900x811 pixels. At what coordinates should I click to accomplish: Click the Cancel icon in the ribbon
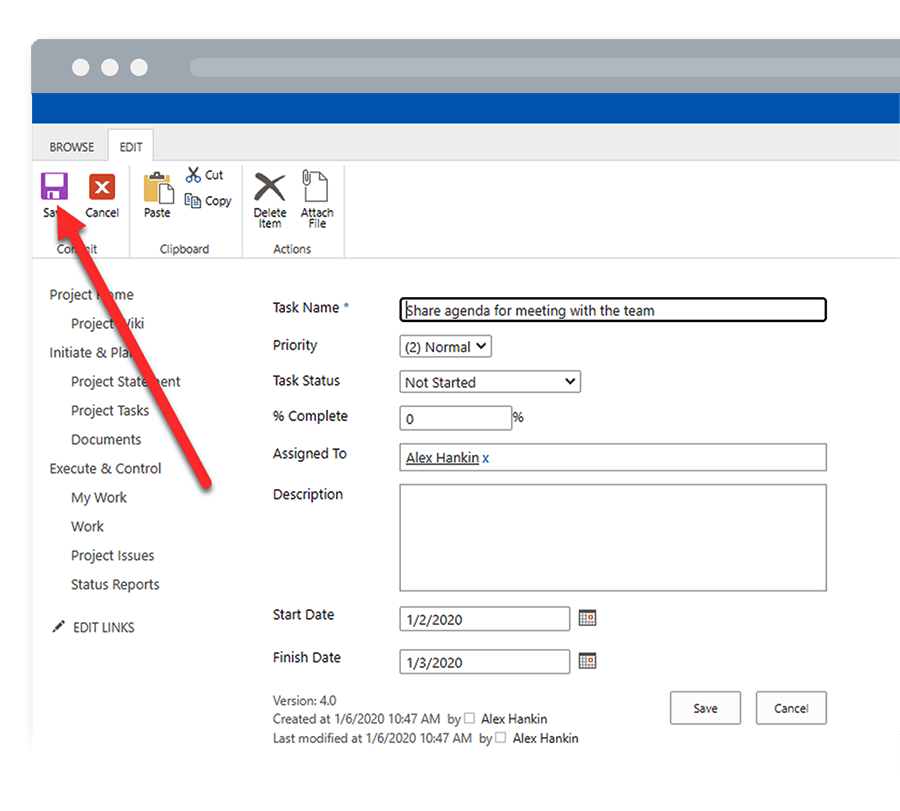pyautogui.click(x=101, y=190)
